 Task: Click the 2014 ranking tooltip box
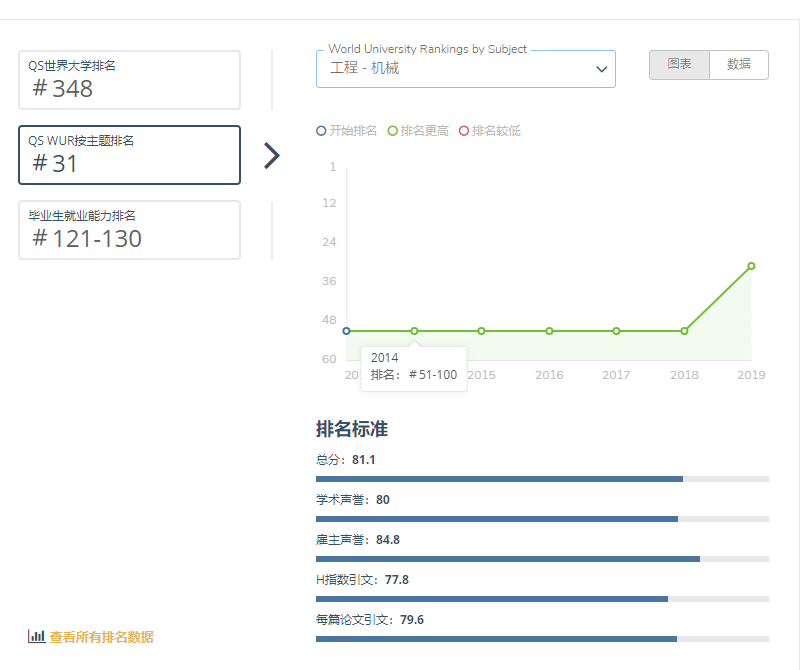pos(414,367)
